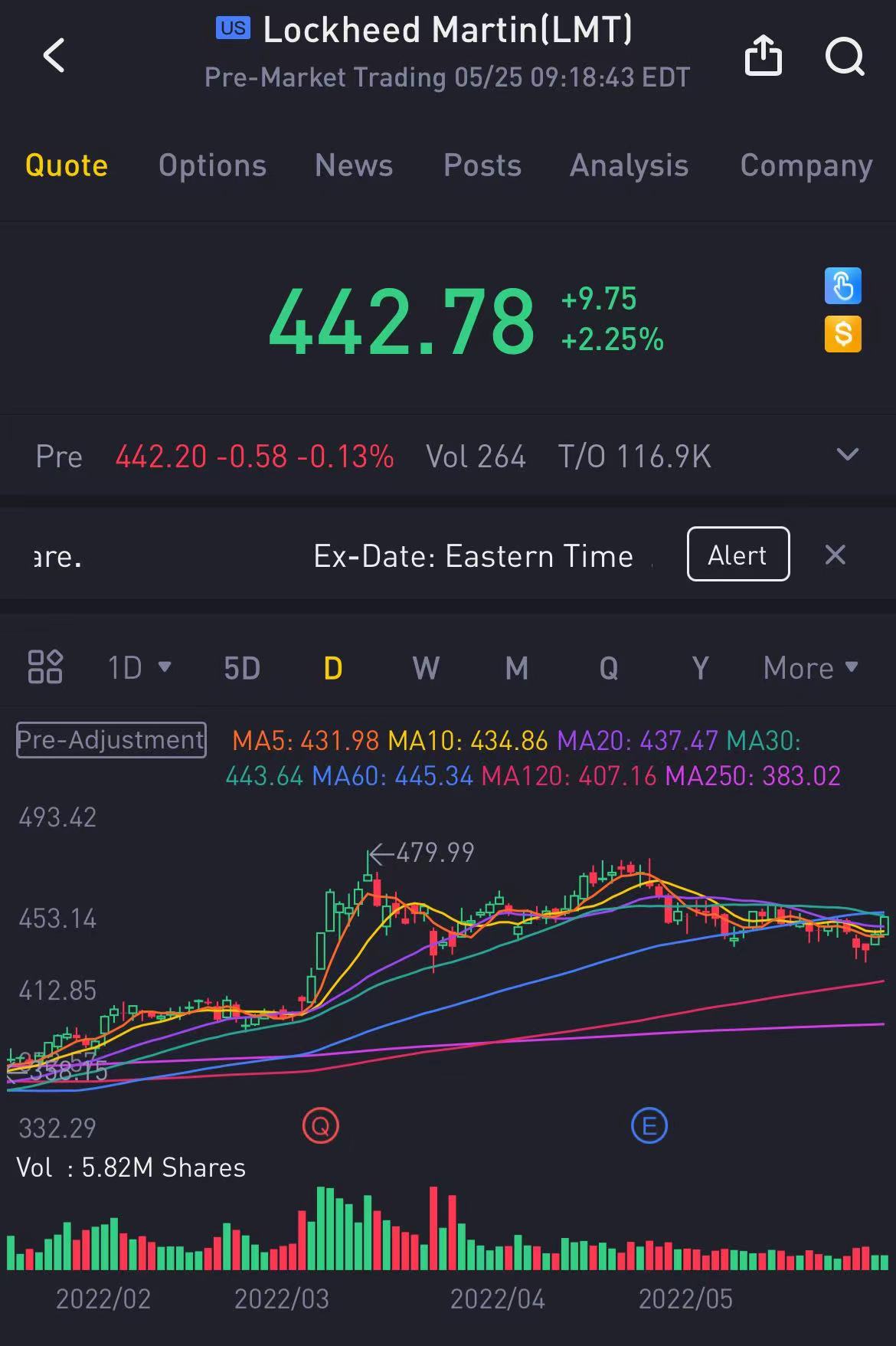The width and height of the screenshot is (896, 1346).
Task: Tap the Lockheed Martin(LMT) title
Action: point(448,31)
